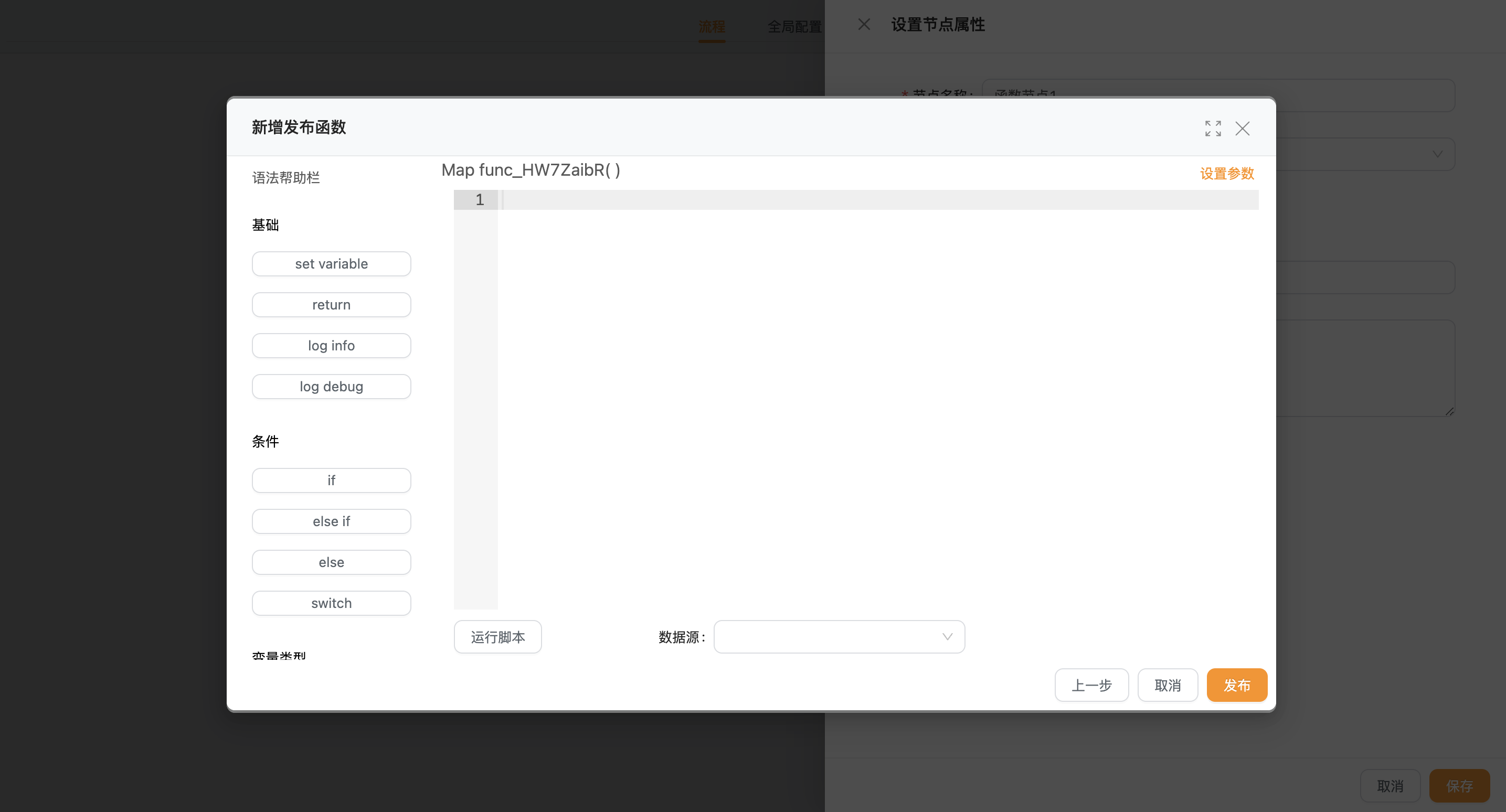Click 保存 in the node properties panel
The width and height of the screenshot is (1506, 812).
pos(1459,786)
